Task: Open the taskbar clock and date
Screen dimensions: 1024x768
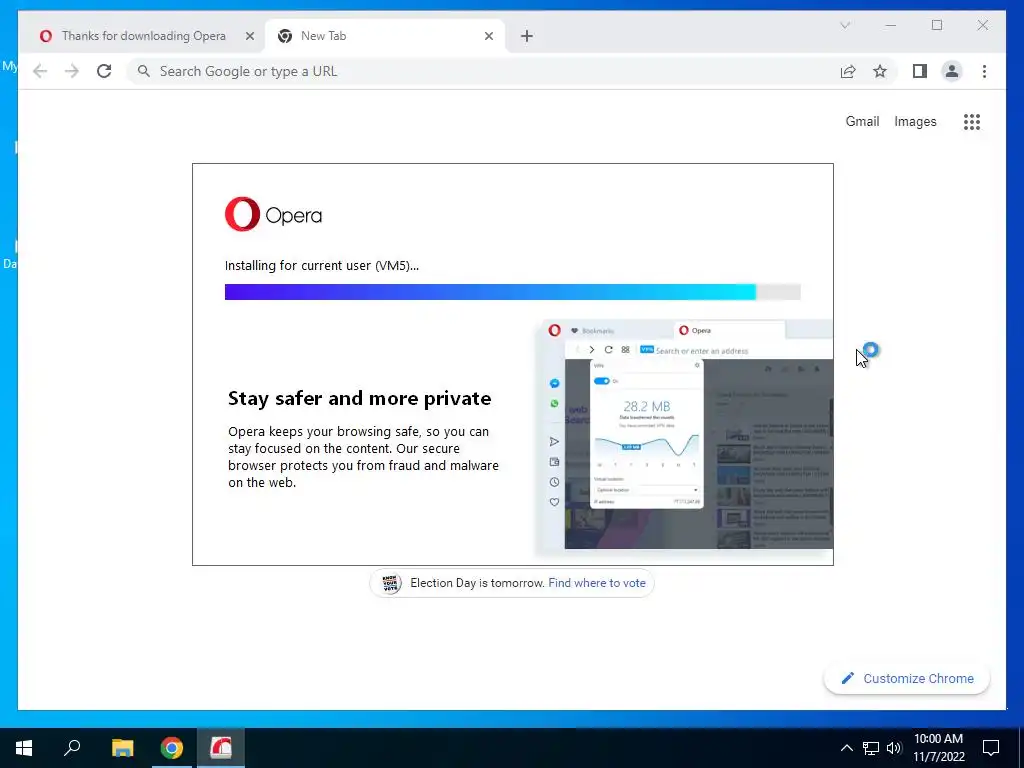Action: (x=938, y=748)
